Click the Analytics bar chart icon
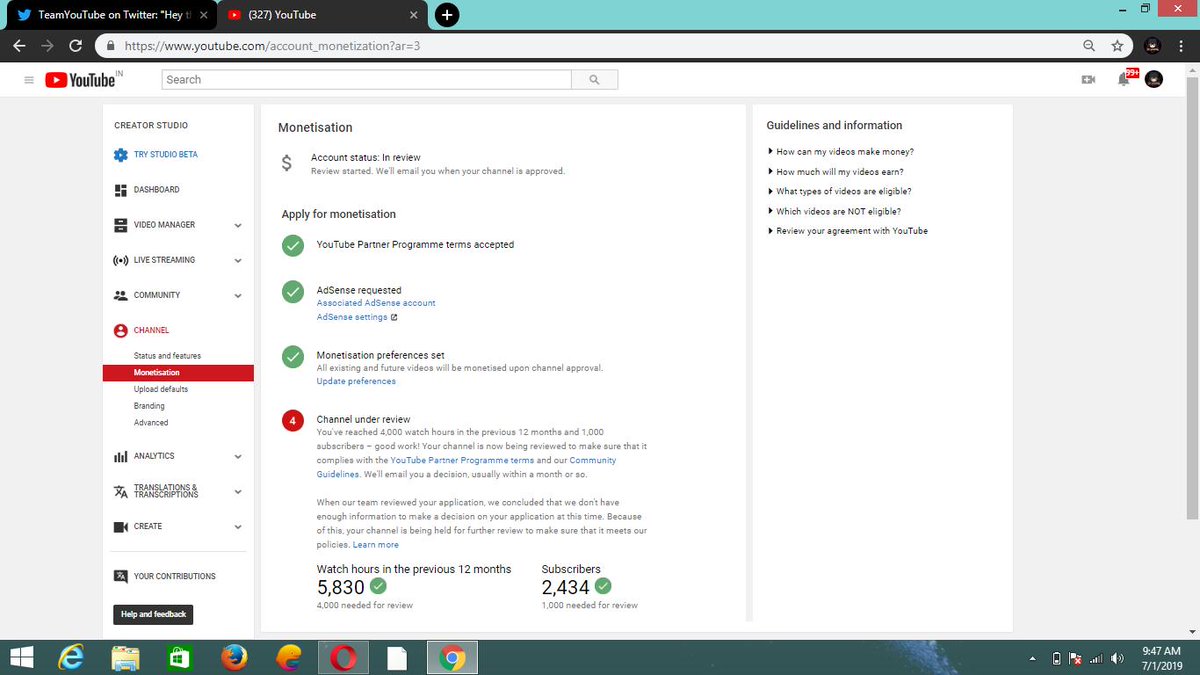 coord(121,456)
